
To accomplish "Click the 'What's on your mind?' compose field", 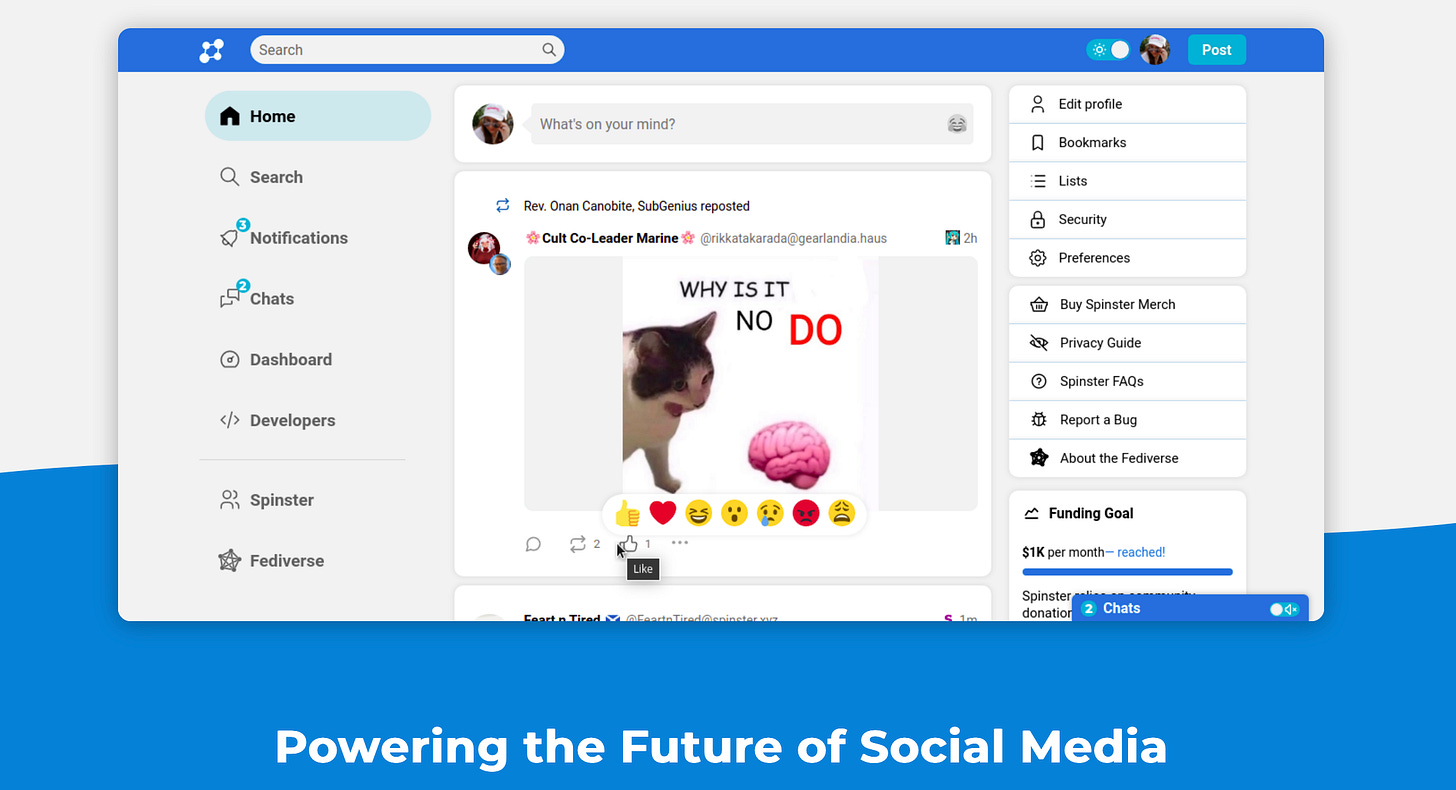I will [x=751, y=124].
